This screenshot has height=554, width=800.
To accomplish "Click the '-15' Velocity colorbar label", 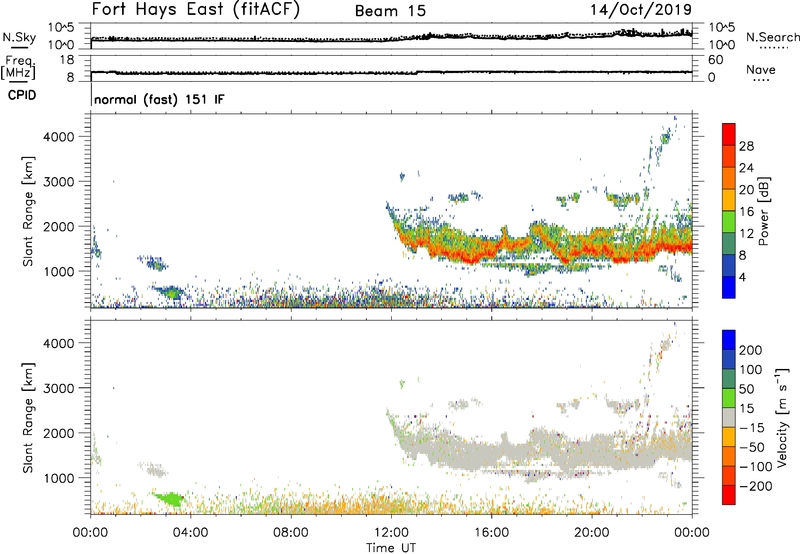I will click(x=752, y=428).
